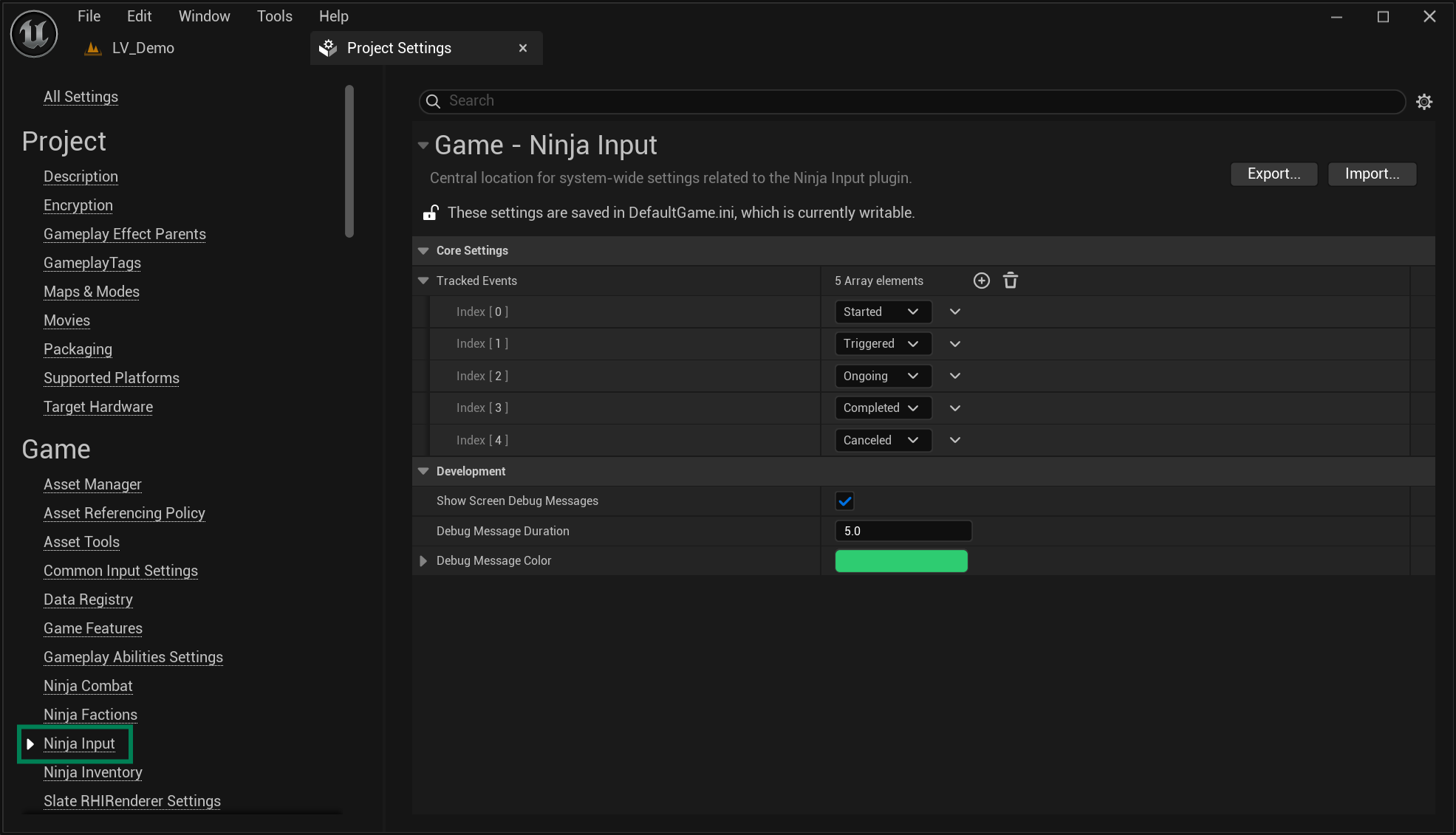Click the sidebar vertical scrollbar
1456x835 pixels.
pyautogui.click(x=349, y=161)
